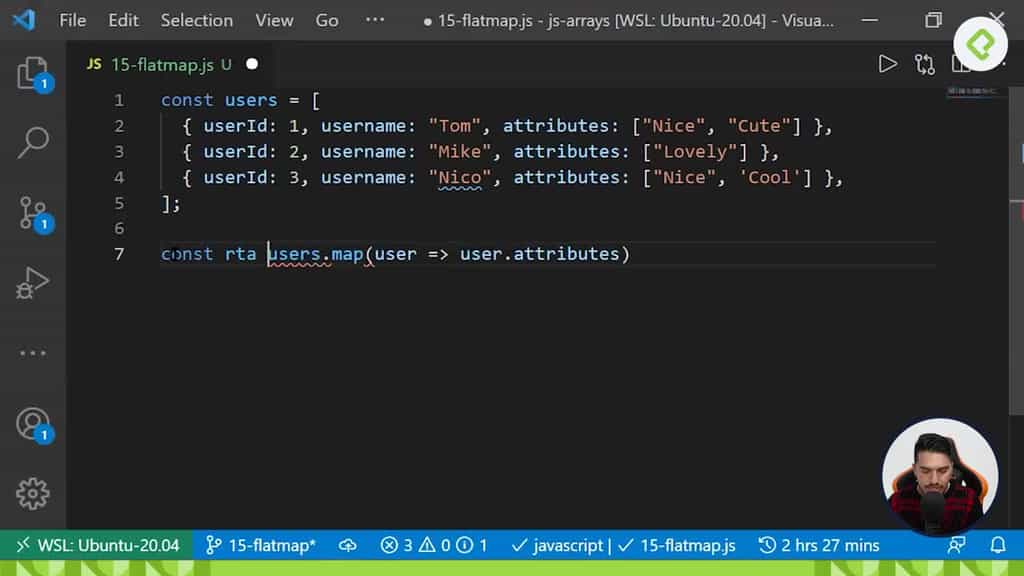Show problems by clicking the errors counter
1024x576 pixels.
(434, 545)
